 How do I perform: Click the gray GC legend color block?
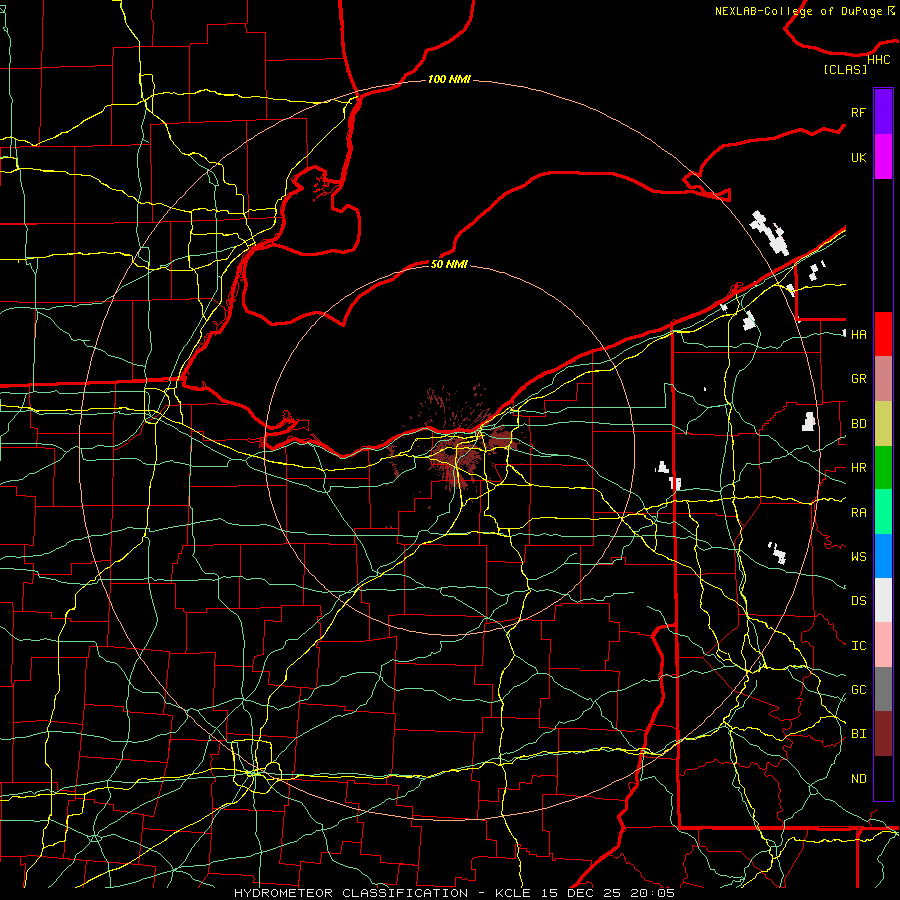pyautogui.click(x=883, y=689)
